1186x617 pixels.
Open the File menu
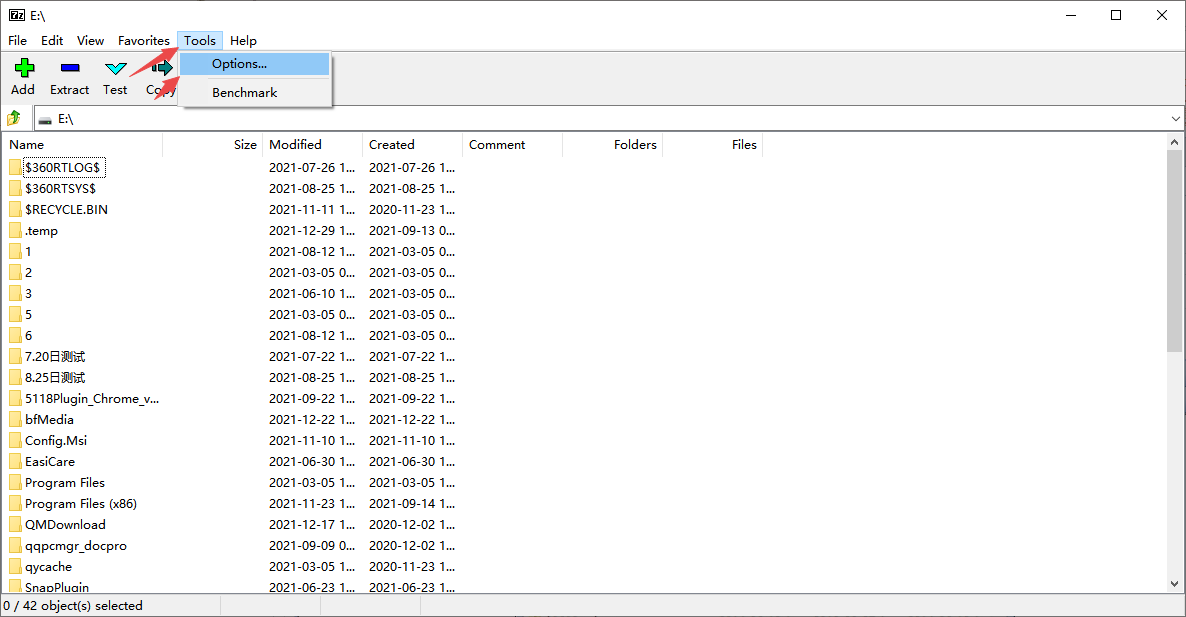point(17,40)
